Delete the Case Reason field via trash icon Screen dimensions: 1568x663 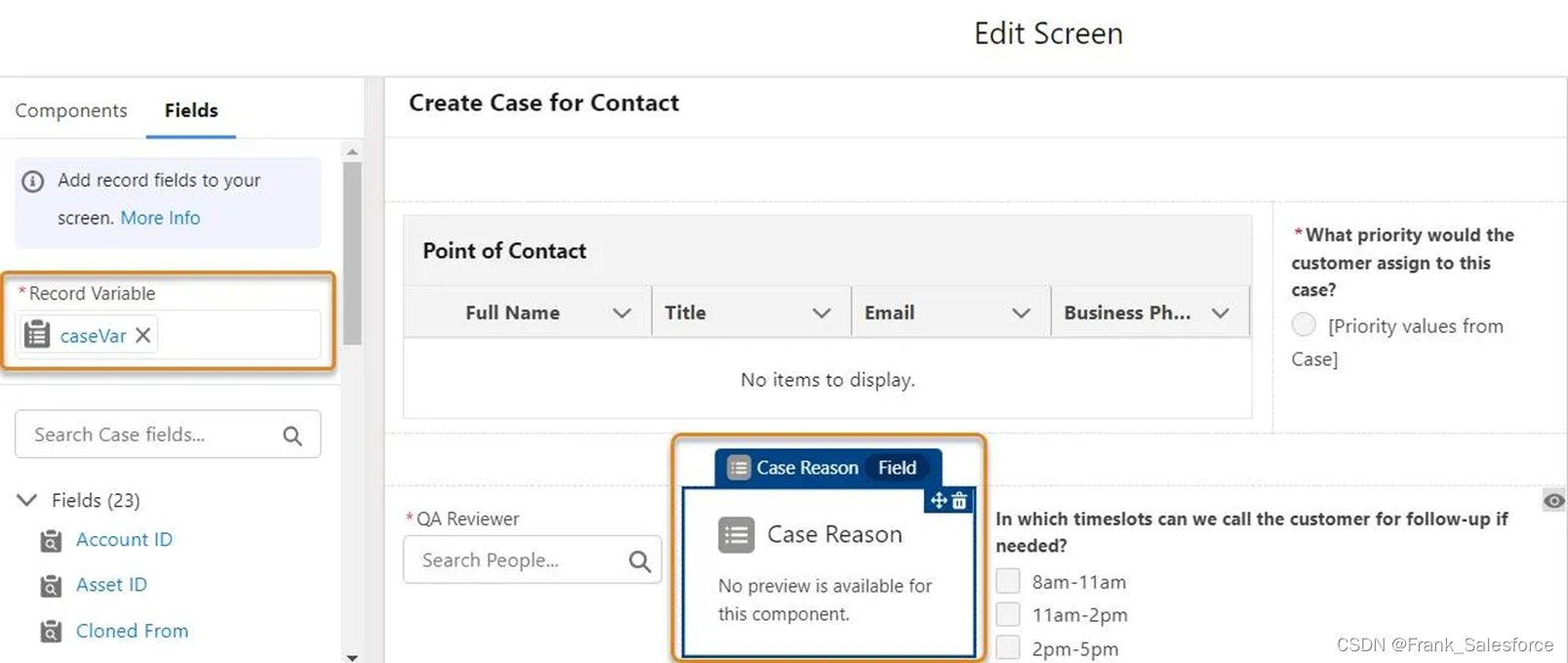[x=960, y=501]
